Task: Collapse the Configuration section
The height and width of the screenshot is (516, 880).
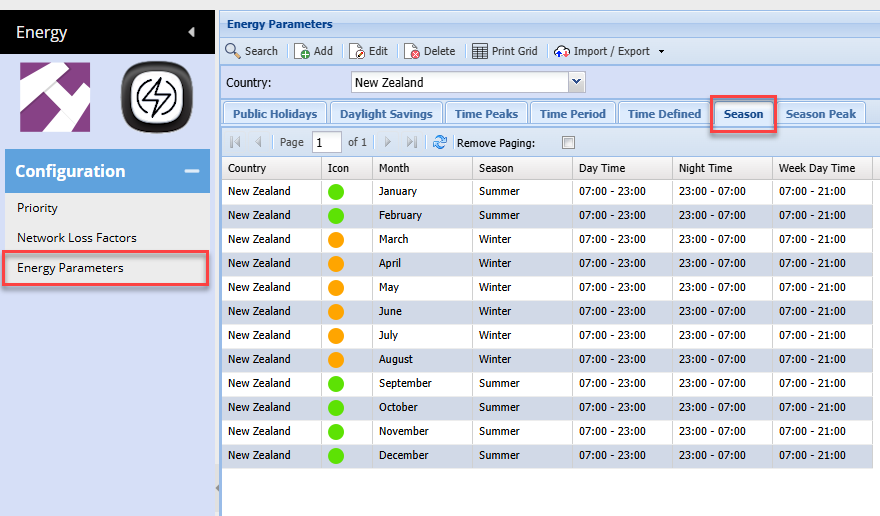Action: pos(191,172)
